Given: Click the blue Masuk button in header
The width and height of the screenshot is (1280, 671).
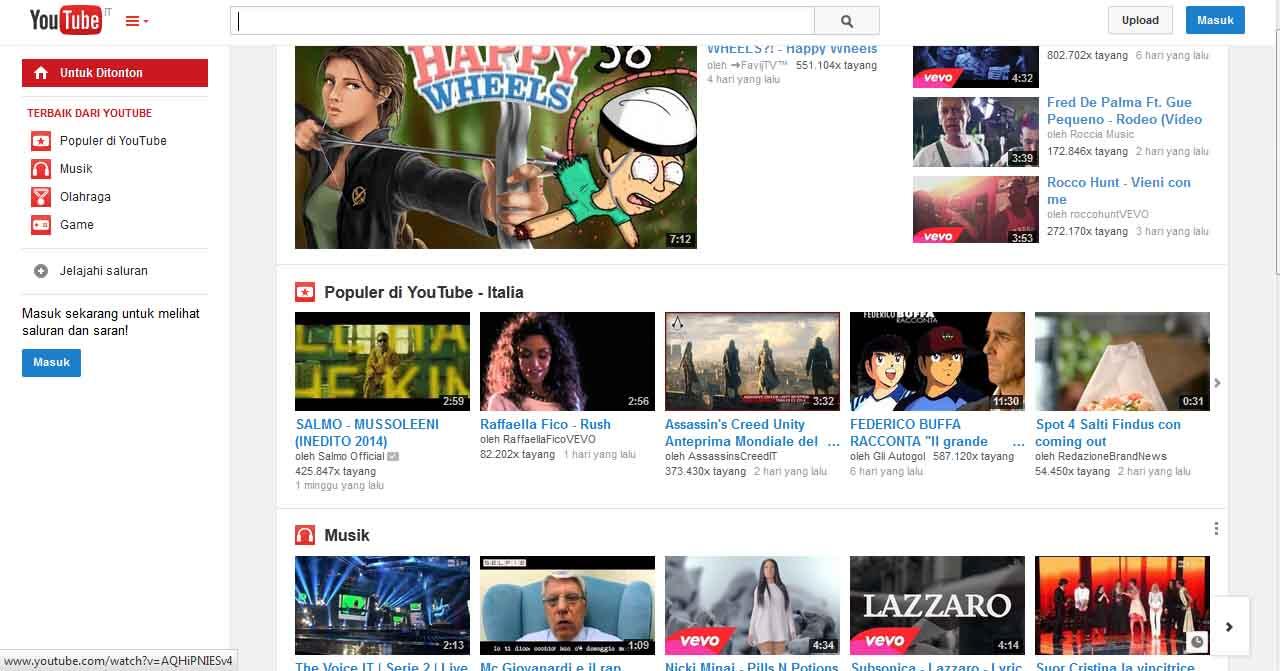Looking at the screenshot, I should coord(1215,20).
